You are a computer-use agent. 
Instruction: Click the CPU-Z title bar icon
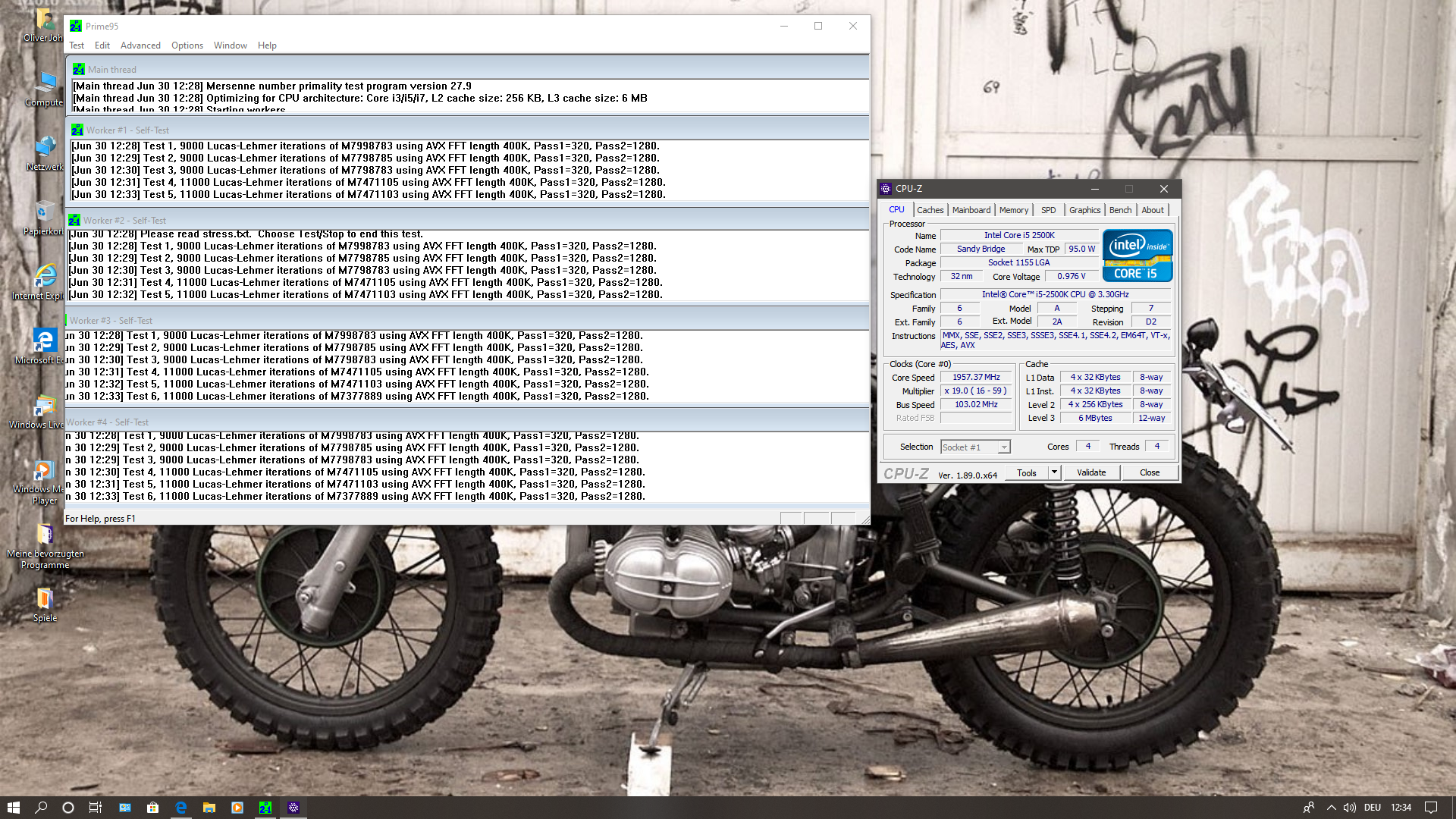(886, 189)
